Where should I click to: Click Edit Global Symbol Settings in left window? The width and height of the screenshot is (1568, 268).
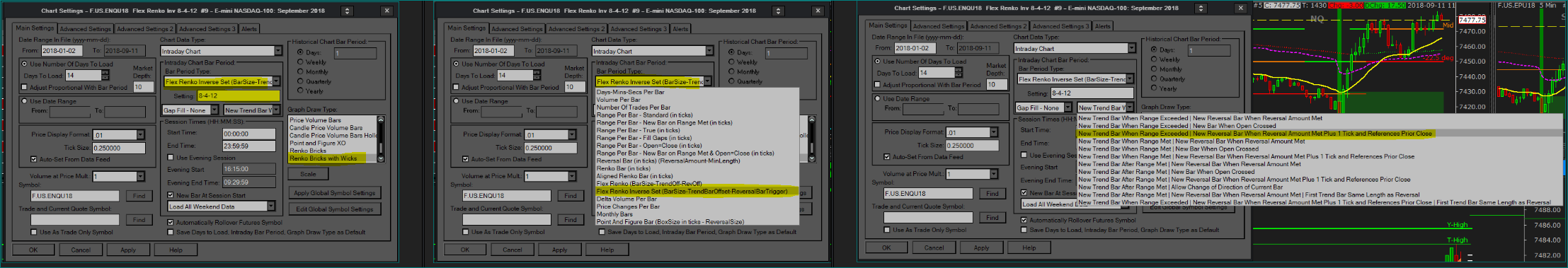point(334,209)
